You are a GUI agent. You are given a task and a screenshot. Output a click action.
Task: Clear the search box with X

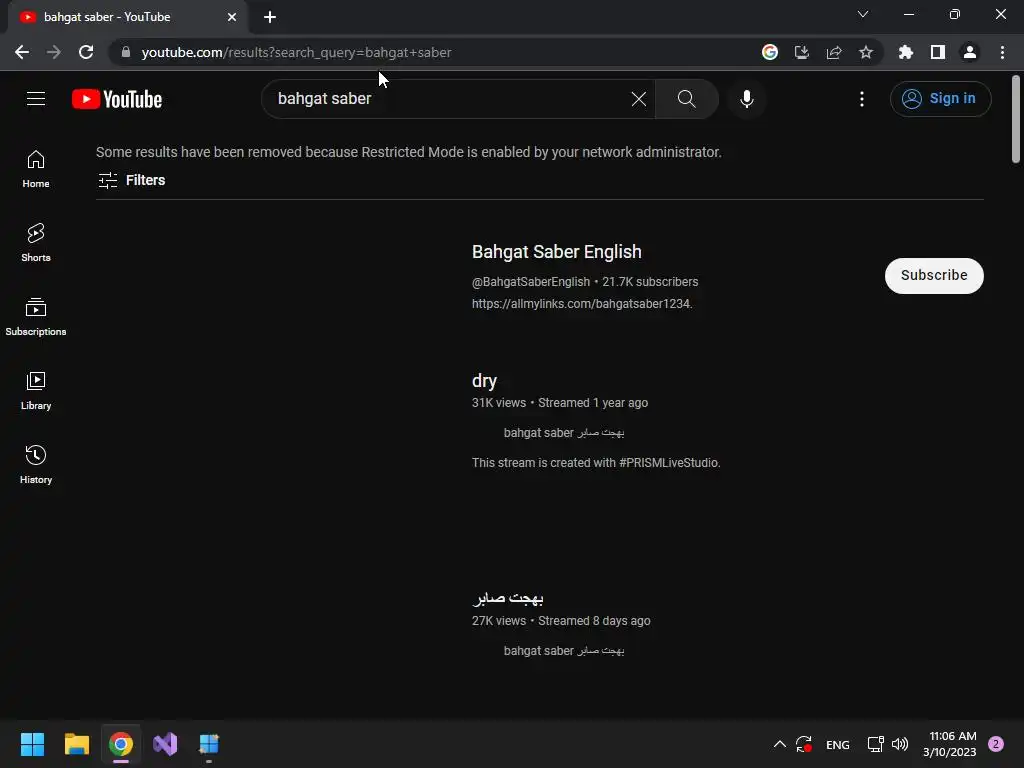[639, 99]
